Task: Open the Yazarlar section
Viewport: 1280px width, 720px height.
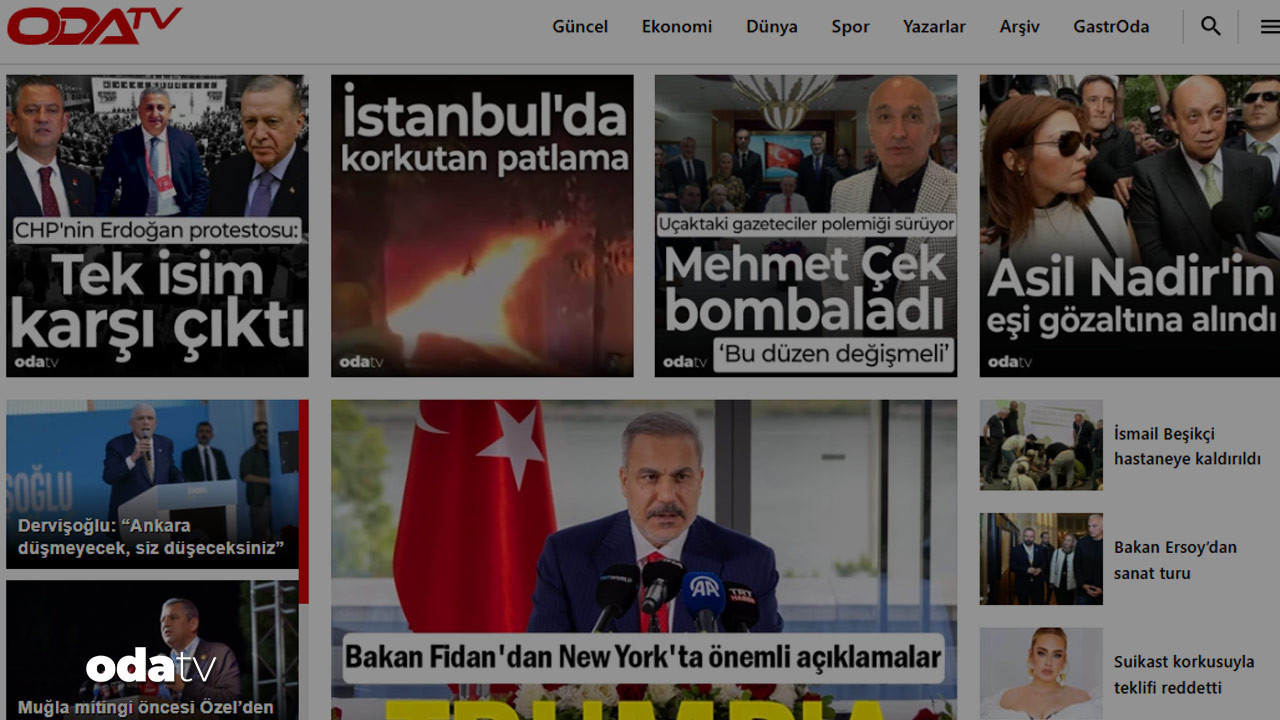Action: pyautogui.click(x=934, y=27)
